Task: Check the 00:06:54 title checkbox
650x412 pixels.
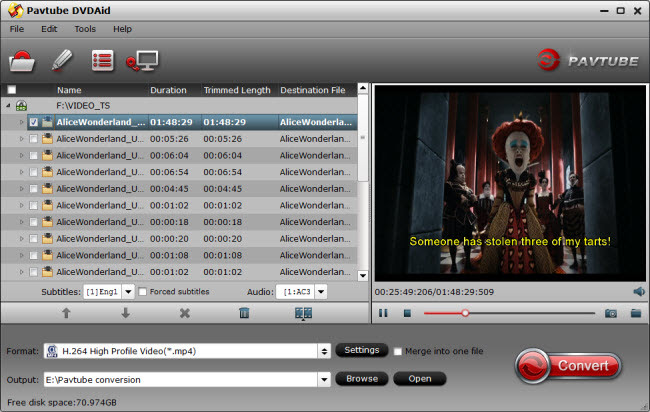Action: [x=34, y=172]
